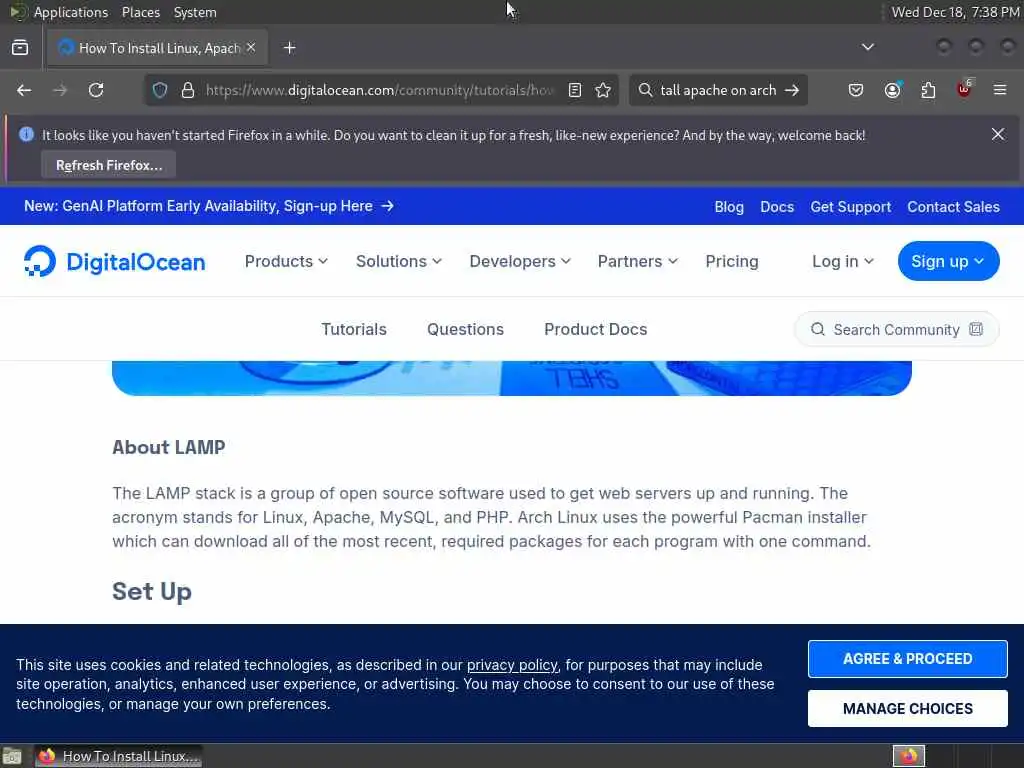
Task: Close the How To Install Linux tab
Action: pos(251,48)
